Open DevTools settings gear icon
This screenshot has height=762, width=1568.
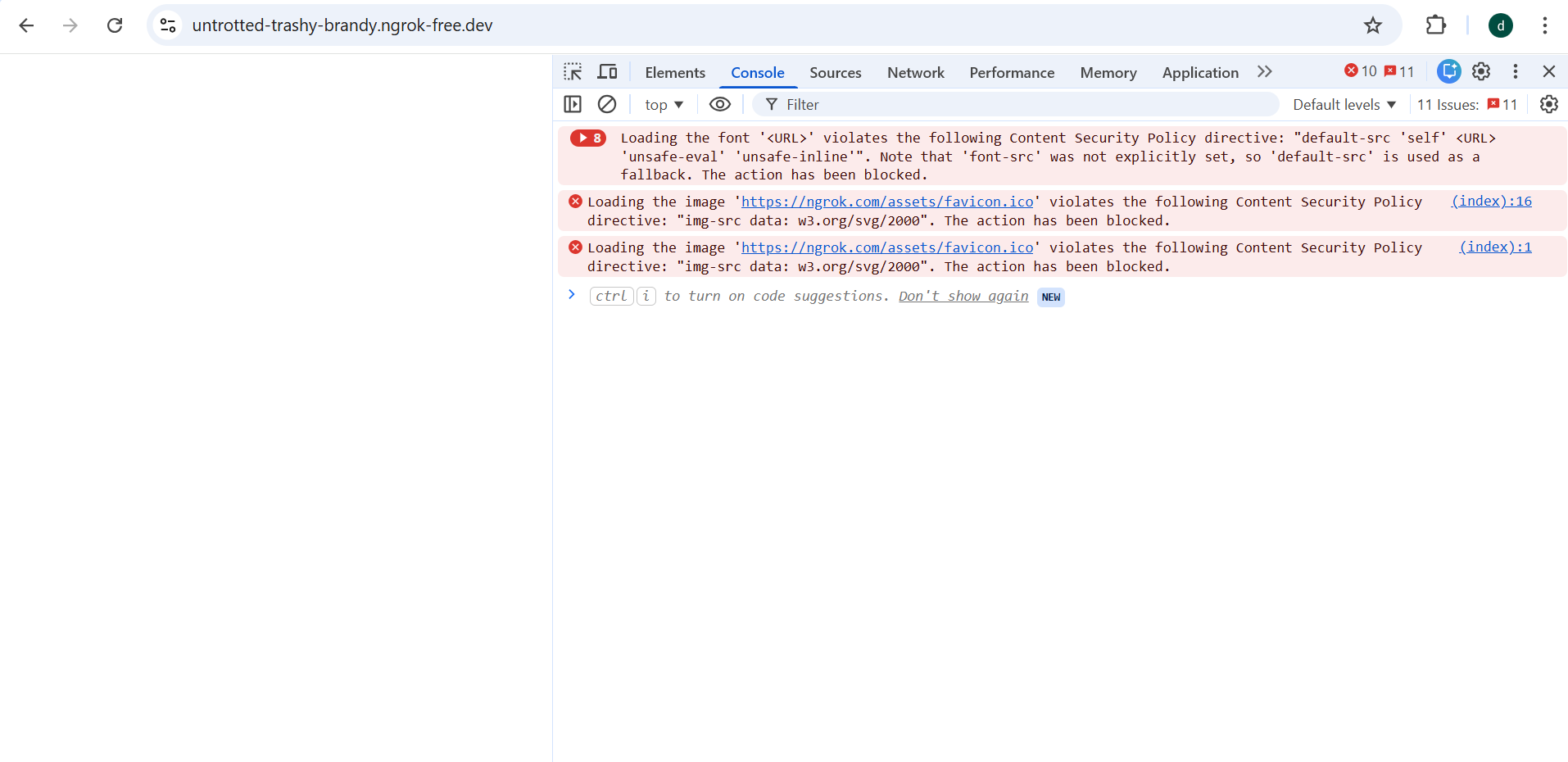(1481, 71)
